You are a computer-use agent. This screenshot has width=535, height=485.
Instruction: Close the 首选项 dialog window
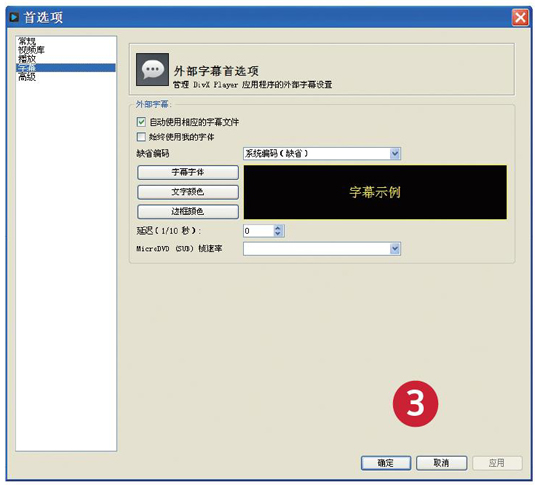click(x=520, y=17)
